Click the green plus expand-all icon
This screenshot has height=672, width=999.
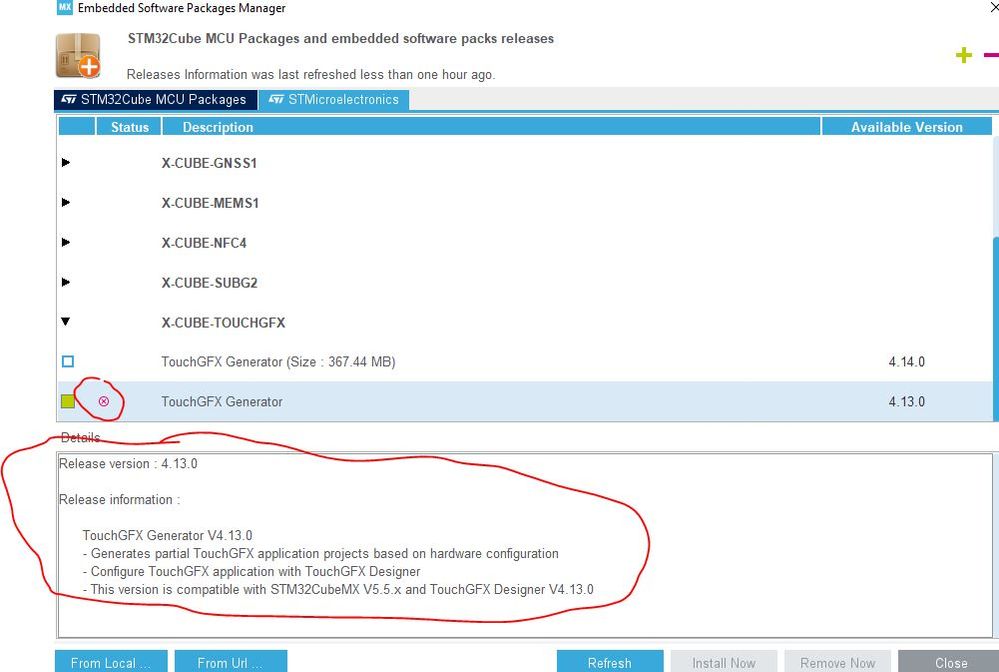[964, 55]
